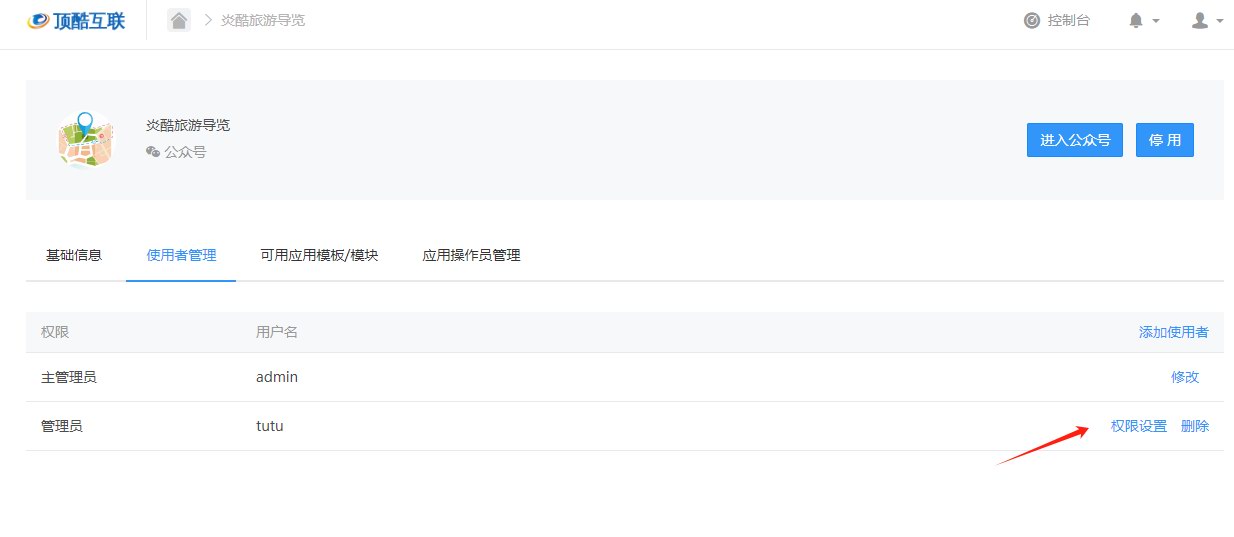Open 权限设置 for tutu
Screen dimensions: 1234x537
click(1139, 426)
